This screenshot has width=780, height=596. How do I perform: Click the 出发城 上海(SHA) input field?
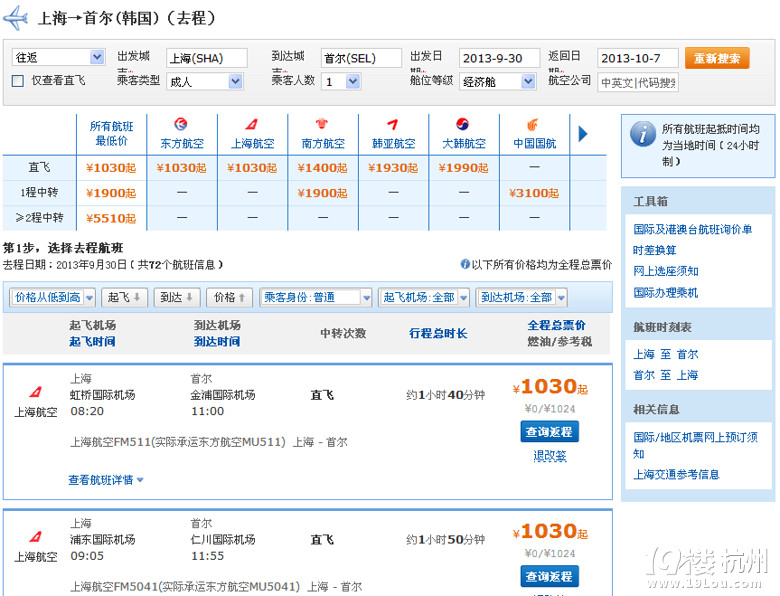pyautogui.click(x=206, y=58)
